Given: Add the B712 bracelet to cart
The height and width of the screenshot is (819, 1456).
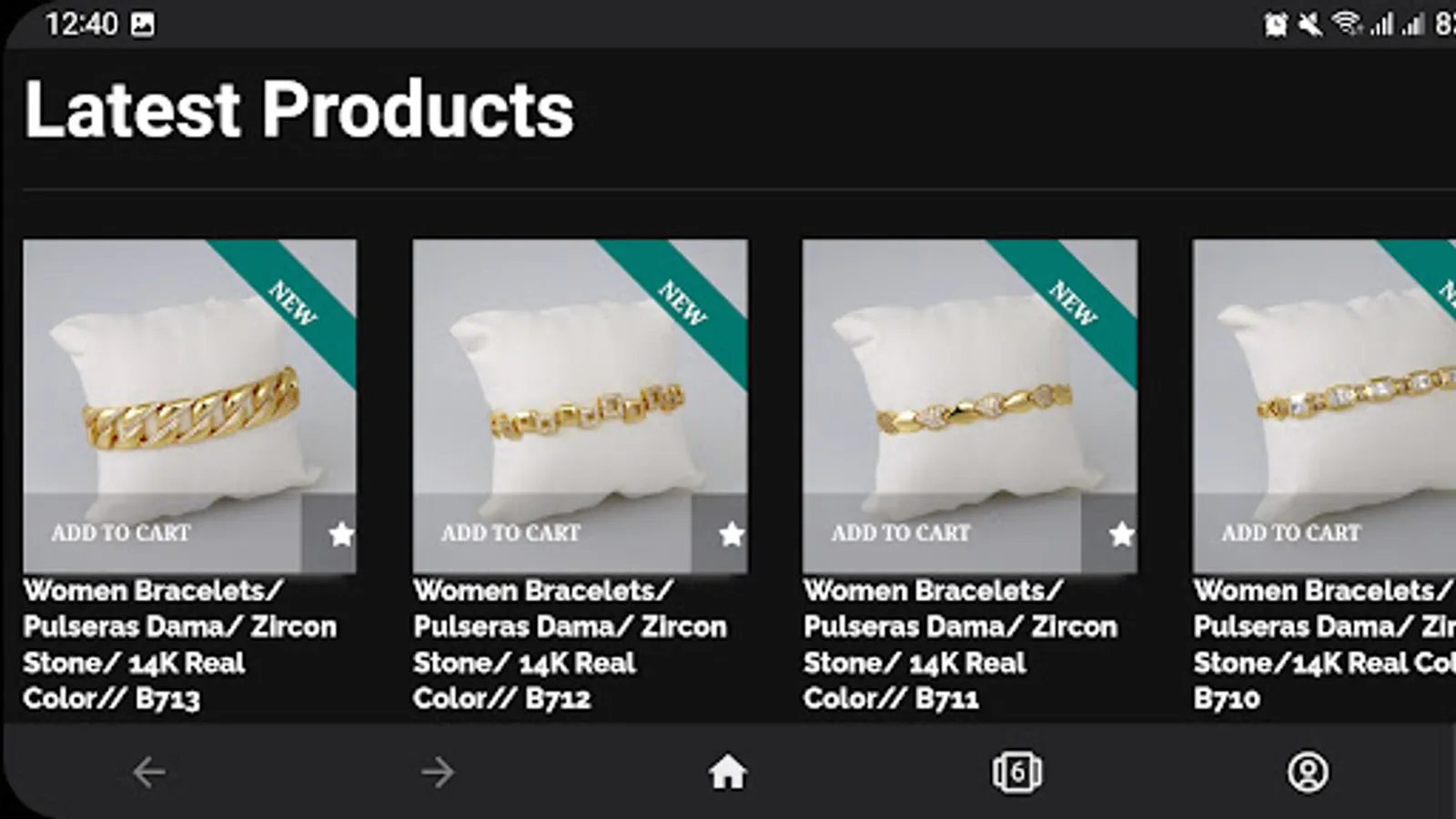Looking at the screenshot, I should pyautogui.click(x=511, y=533).
